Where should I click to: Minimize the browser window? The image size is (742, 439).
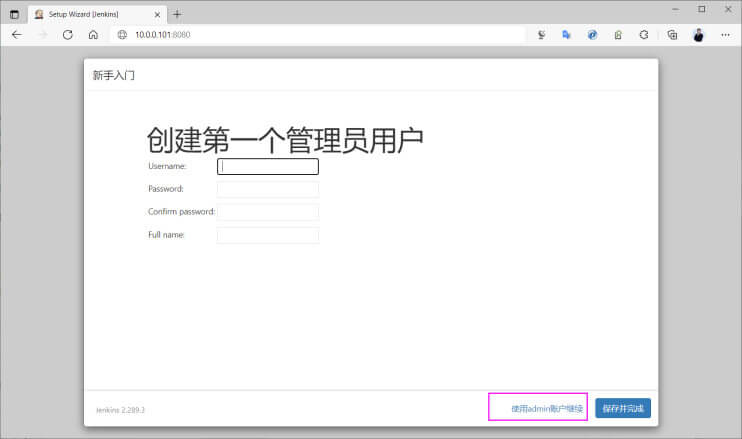pyautogui.click(x=675, y=9)
